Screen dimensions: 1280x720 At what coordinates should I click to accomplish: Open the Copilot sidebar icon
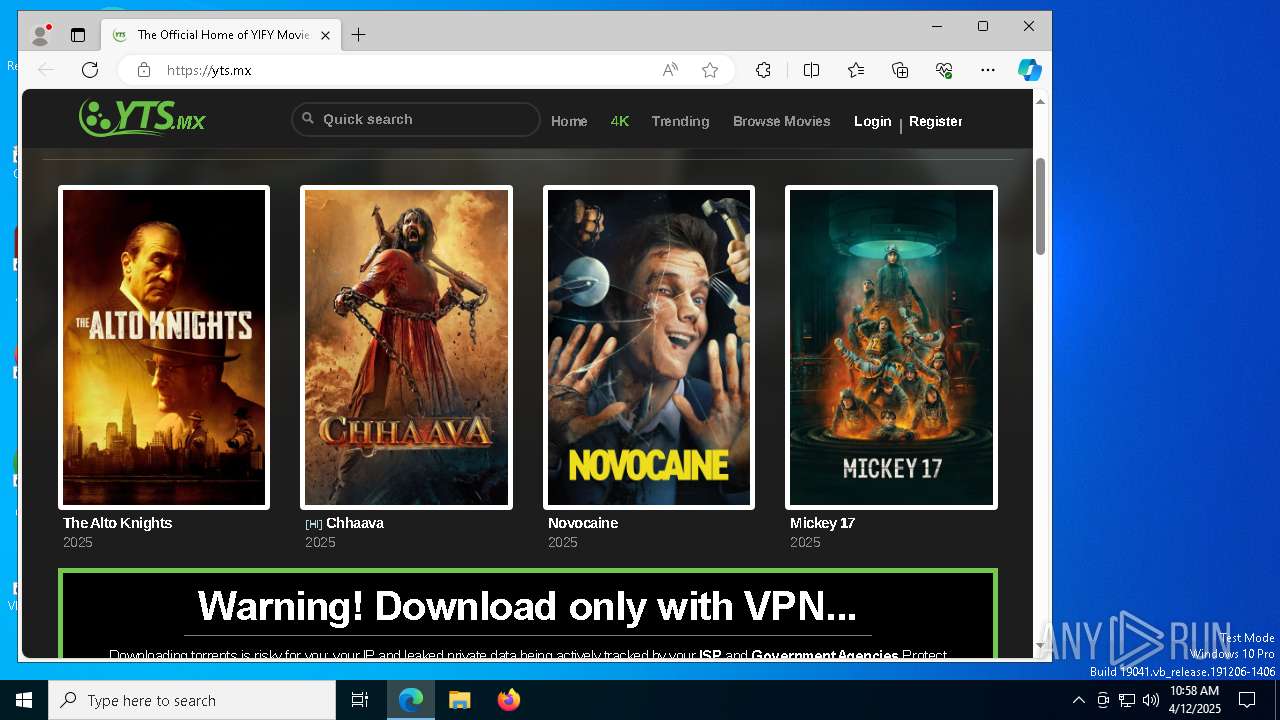pyautogui.click(x=1030, y=70)
